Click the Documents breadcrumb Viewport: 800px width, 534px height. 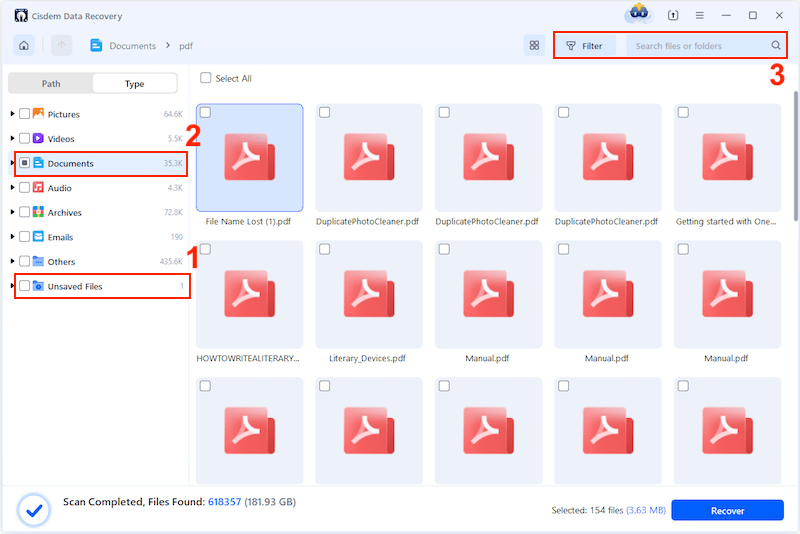click(x=133, y=46)
